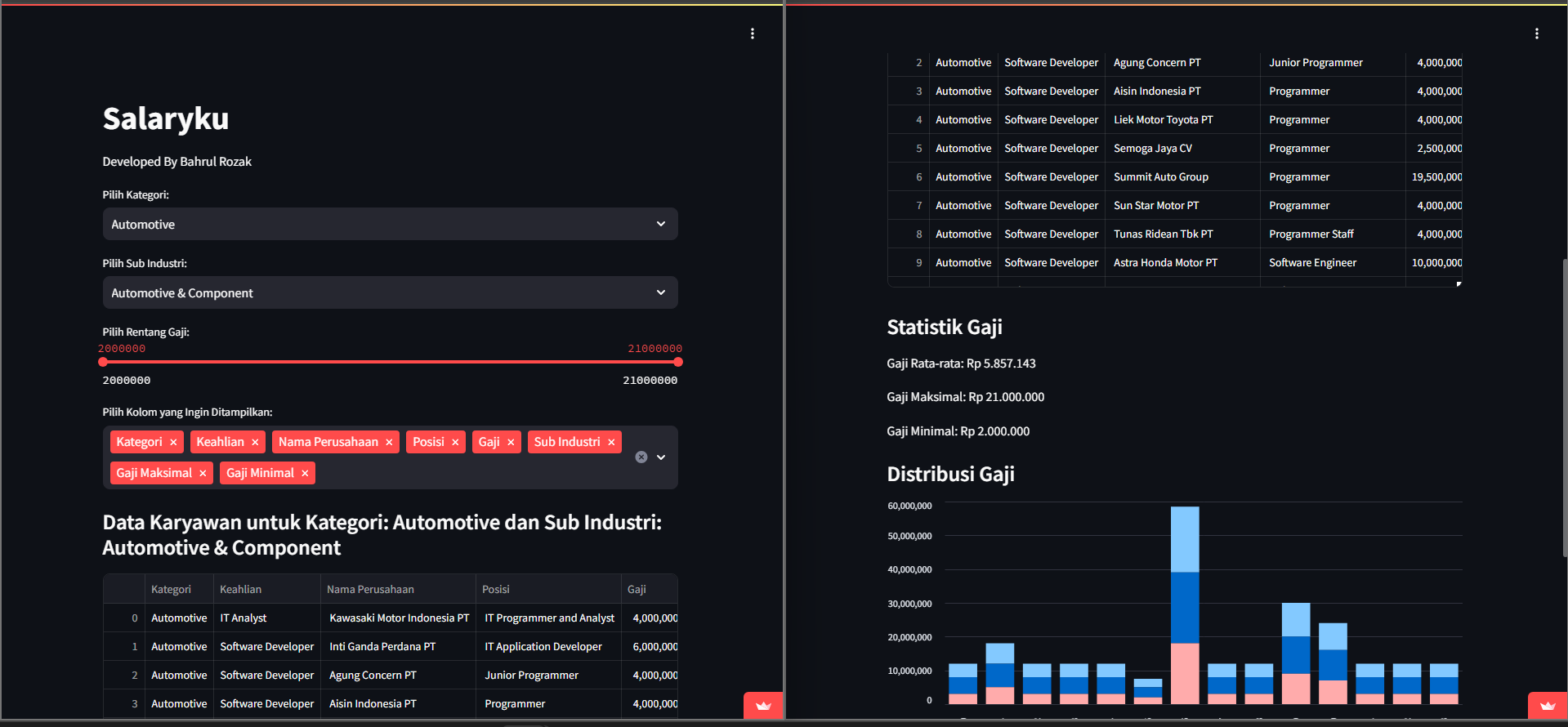Clear all selected columns with the circle-x icon
The width and height of the screenshot is (1568, 727).
[641, 457]
